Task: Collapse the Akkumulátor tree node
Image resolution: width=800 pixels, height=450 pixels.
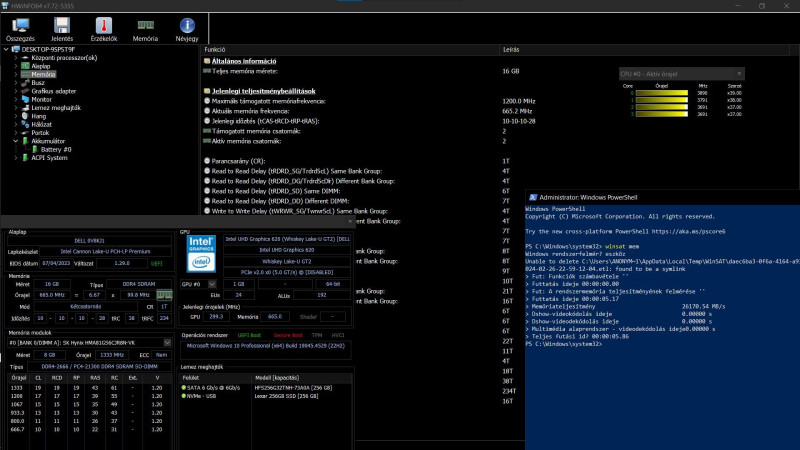Action: pos(16,141)
